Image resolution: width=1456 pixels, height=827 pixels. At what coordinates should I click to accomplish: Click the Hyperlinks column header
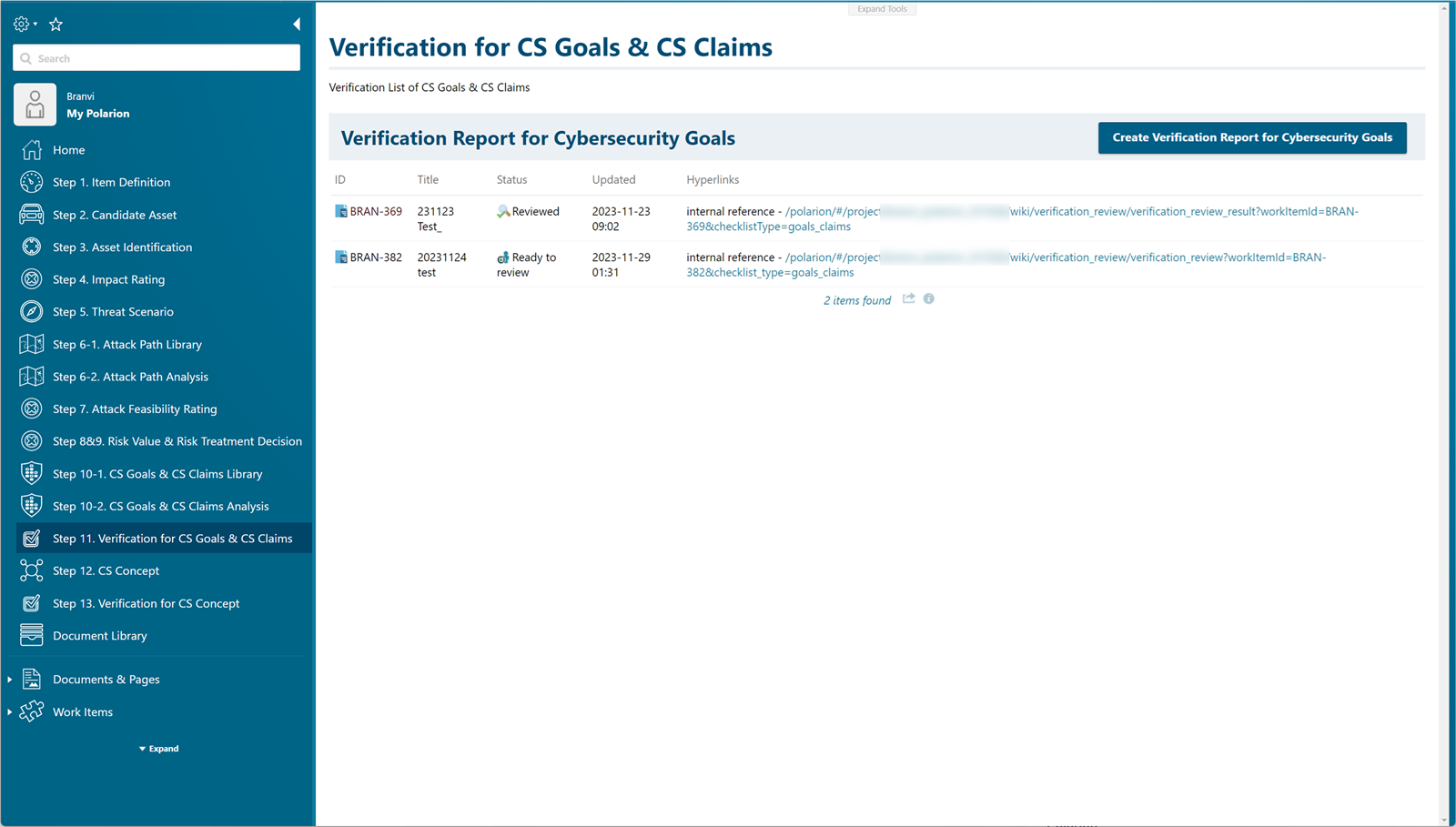coord(713,180)
